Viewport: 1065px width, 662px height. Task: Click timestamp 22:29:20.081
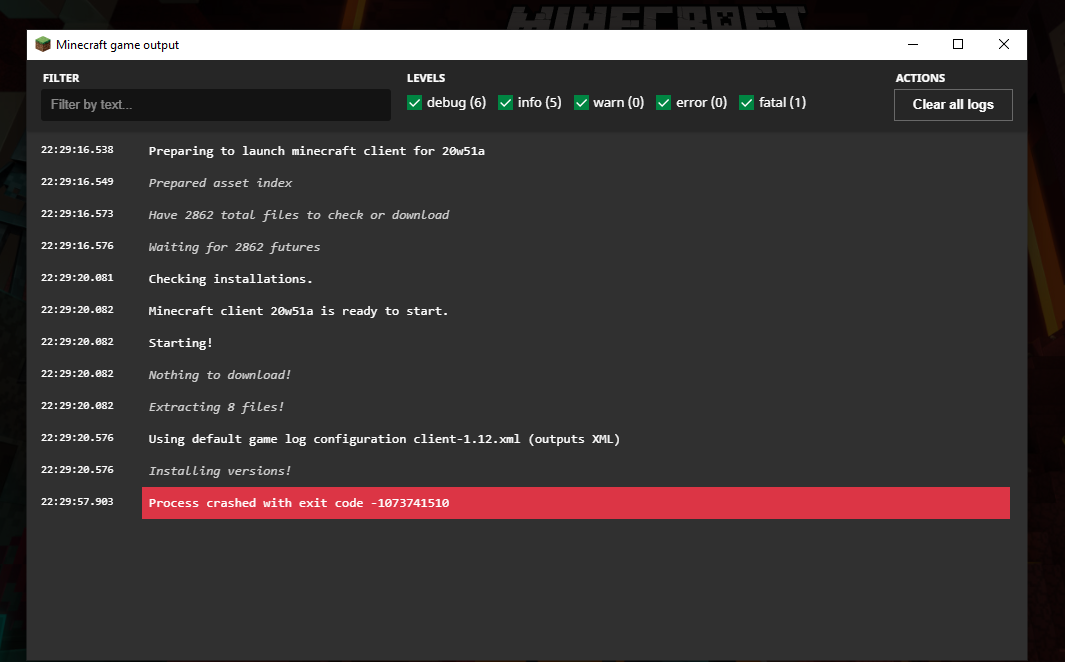[77, 278]
